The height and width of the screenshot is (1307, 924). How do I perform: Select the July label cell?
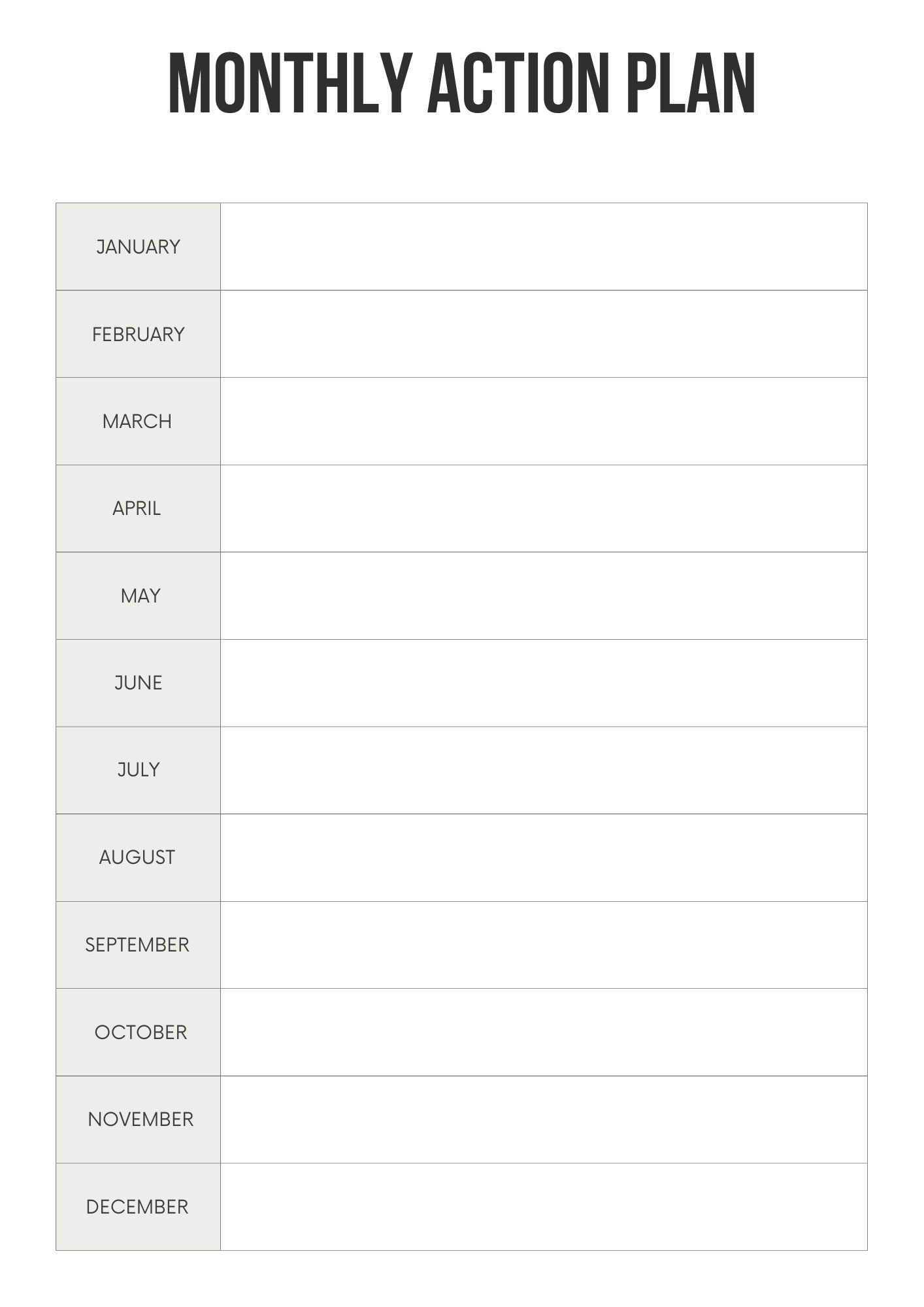click(x=138, y=770)
